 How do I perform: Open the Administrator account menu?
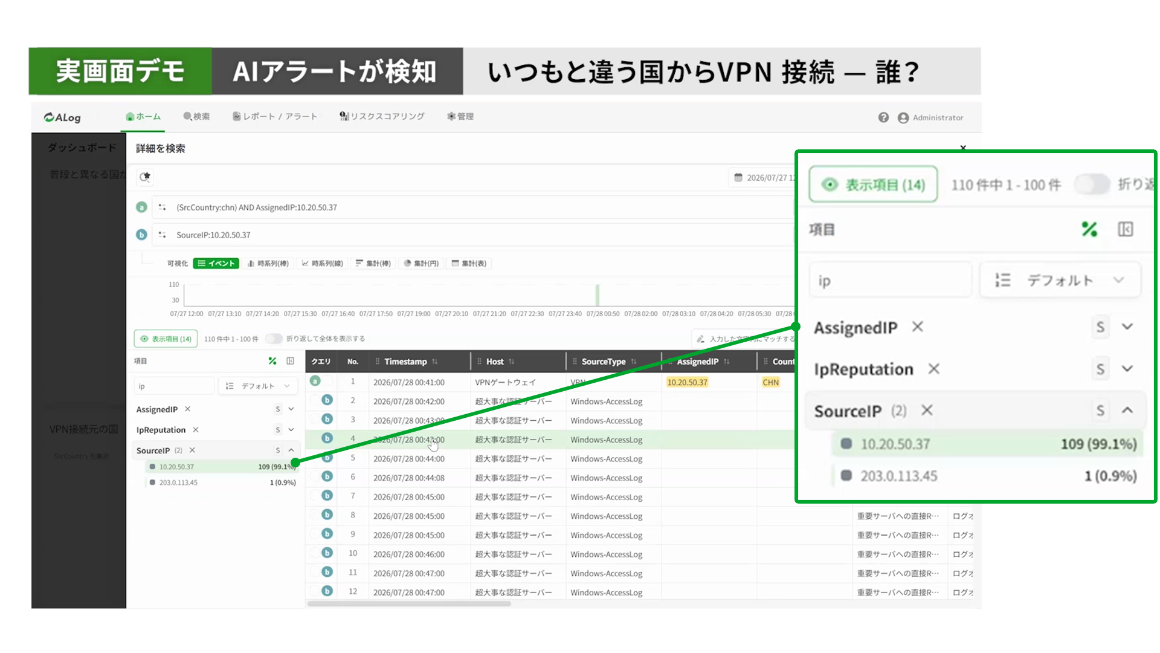[931, 118]
